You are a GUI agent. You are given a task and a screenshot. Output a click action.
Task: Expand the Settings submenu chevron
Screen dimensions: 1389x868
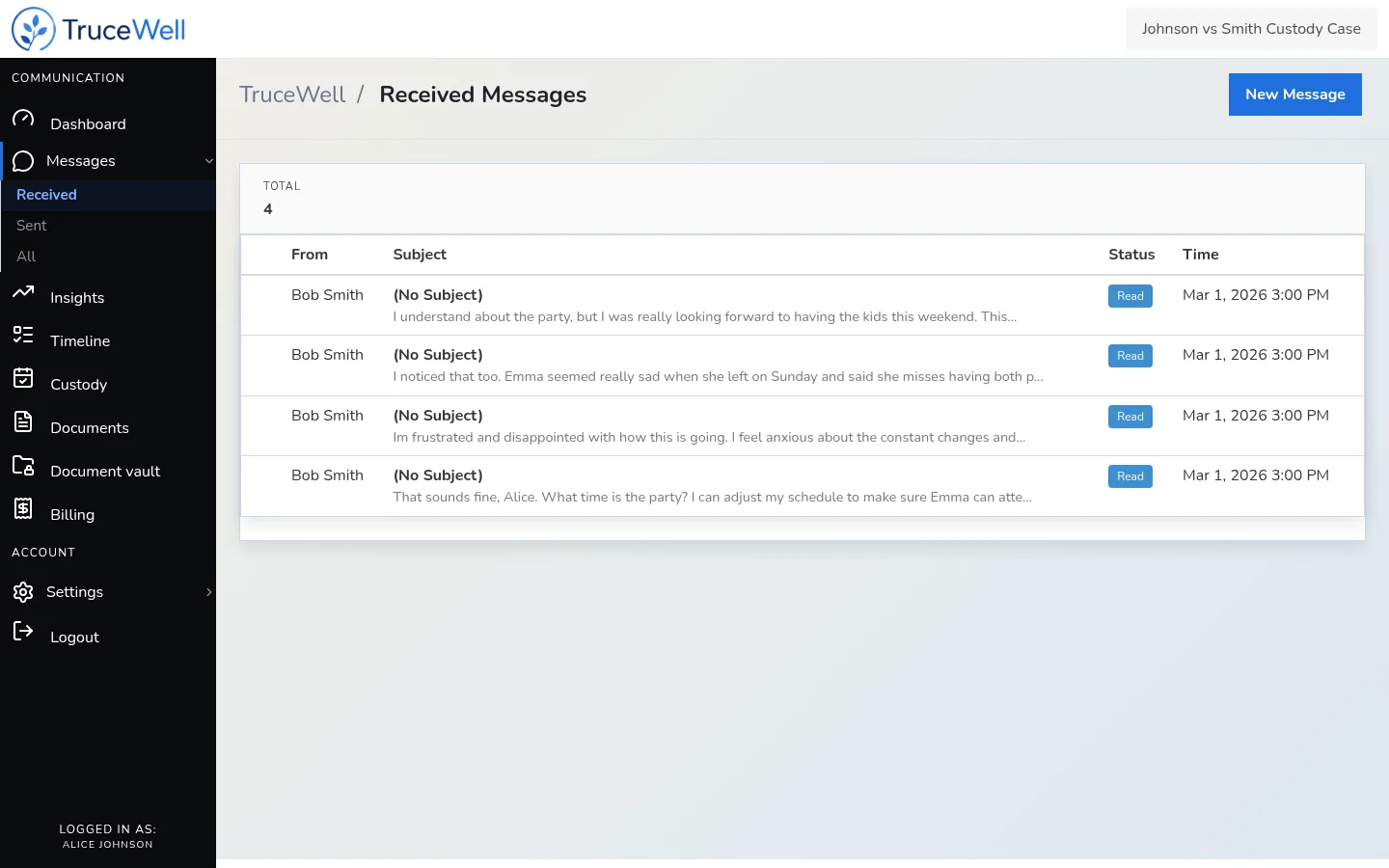208,592
